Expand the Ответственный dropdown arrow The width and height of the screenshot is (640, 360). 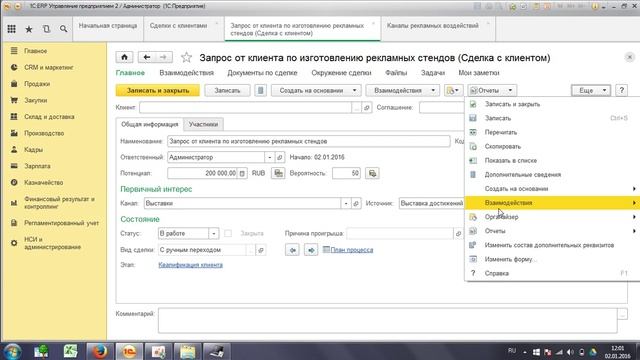pos(269,157)
